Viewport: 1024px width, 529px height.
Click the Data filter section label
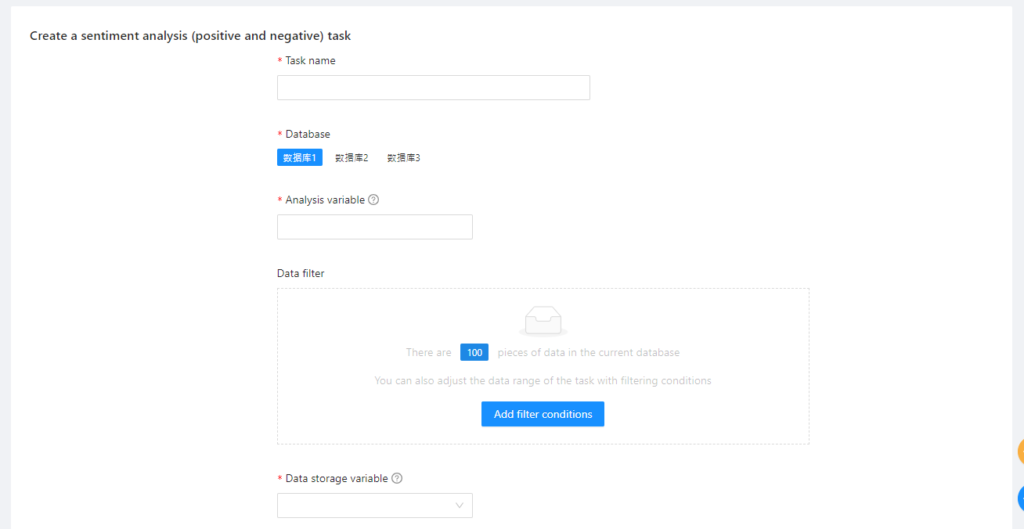pos(301,273)
